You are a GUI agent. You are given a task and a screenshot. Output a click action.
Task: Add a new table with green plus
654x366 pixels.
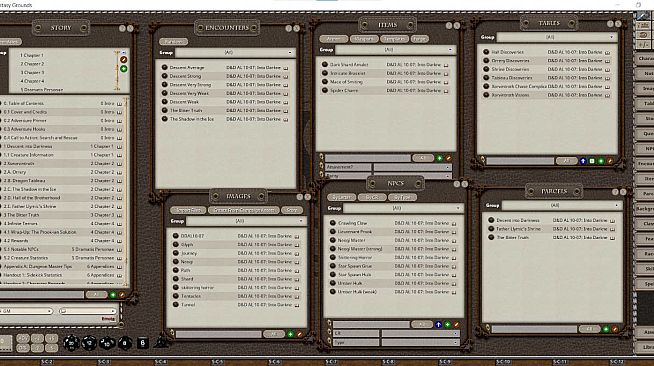click(601, 161)
